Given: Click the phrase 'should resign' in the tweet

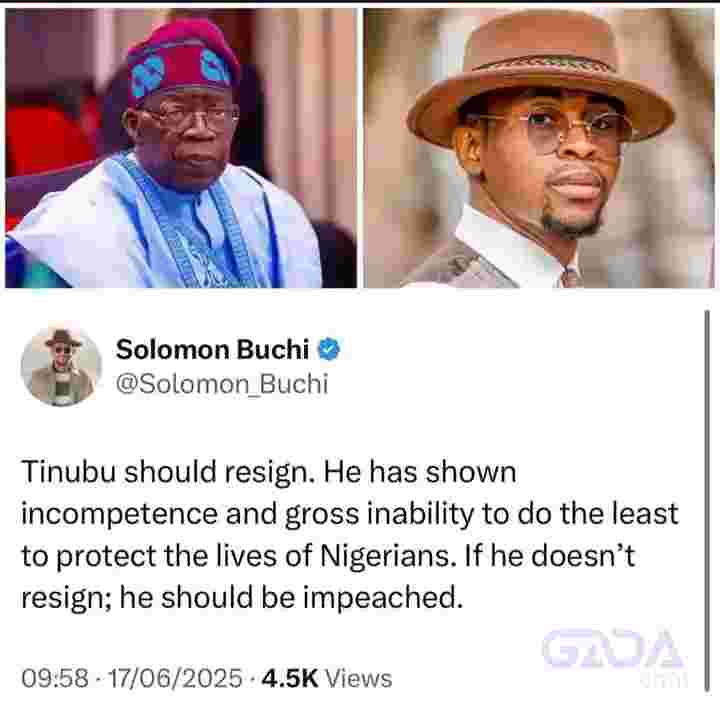Looking at the screenshot, I should pos(218,473).
